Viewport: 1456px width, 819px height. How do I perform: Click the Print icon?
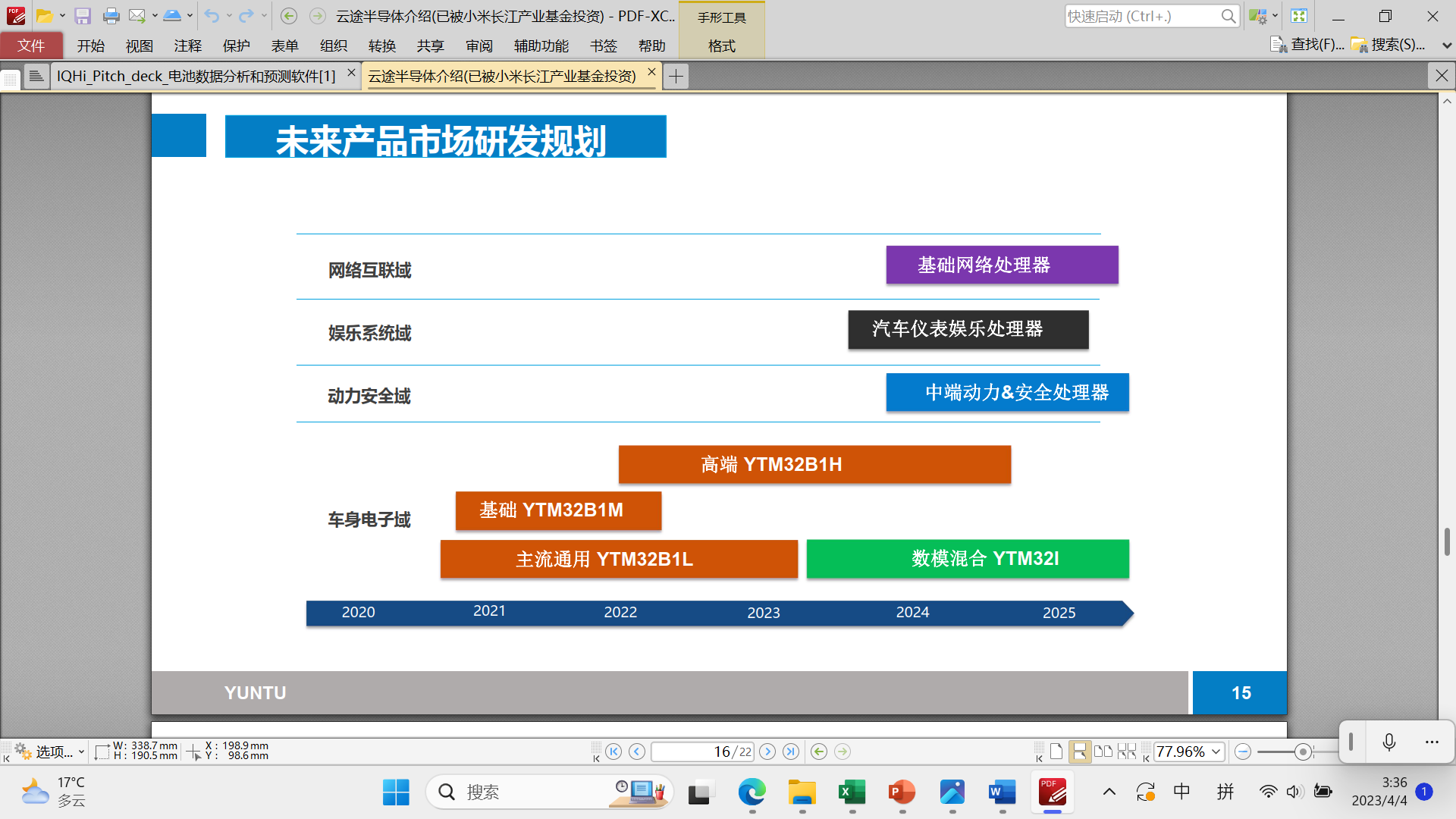click(111, 16)
